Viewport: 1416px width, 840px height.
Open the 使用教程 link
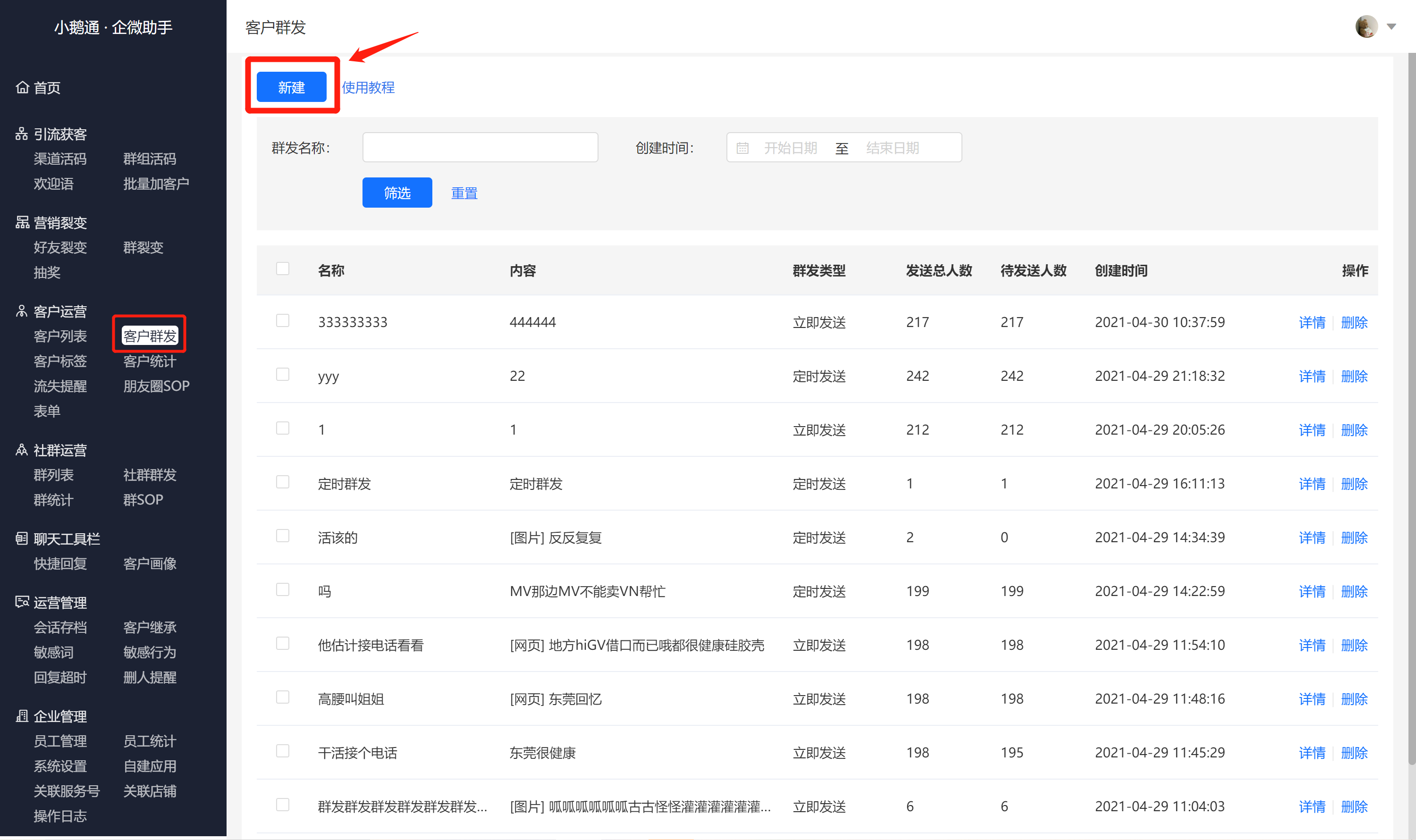(x=368, y=87)
